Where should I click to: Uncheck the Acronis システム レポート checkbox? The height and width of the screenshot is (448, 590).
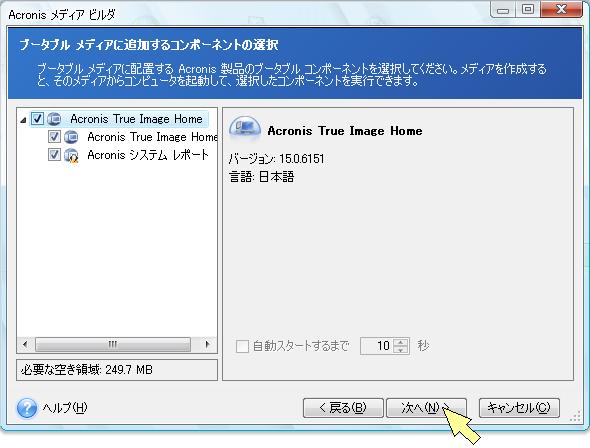(54, 154)
